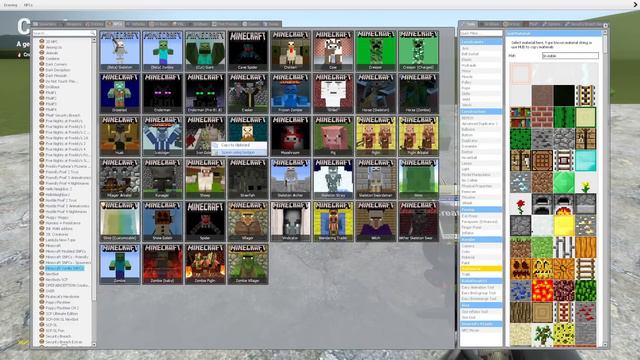Open the NPCs menu in top bar

point(28,5)
